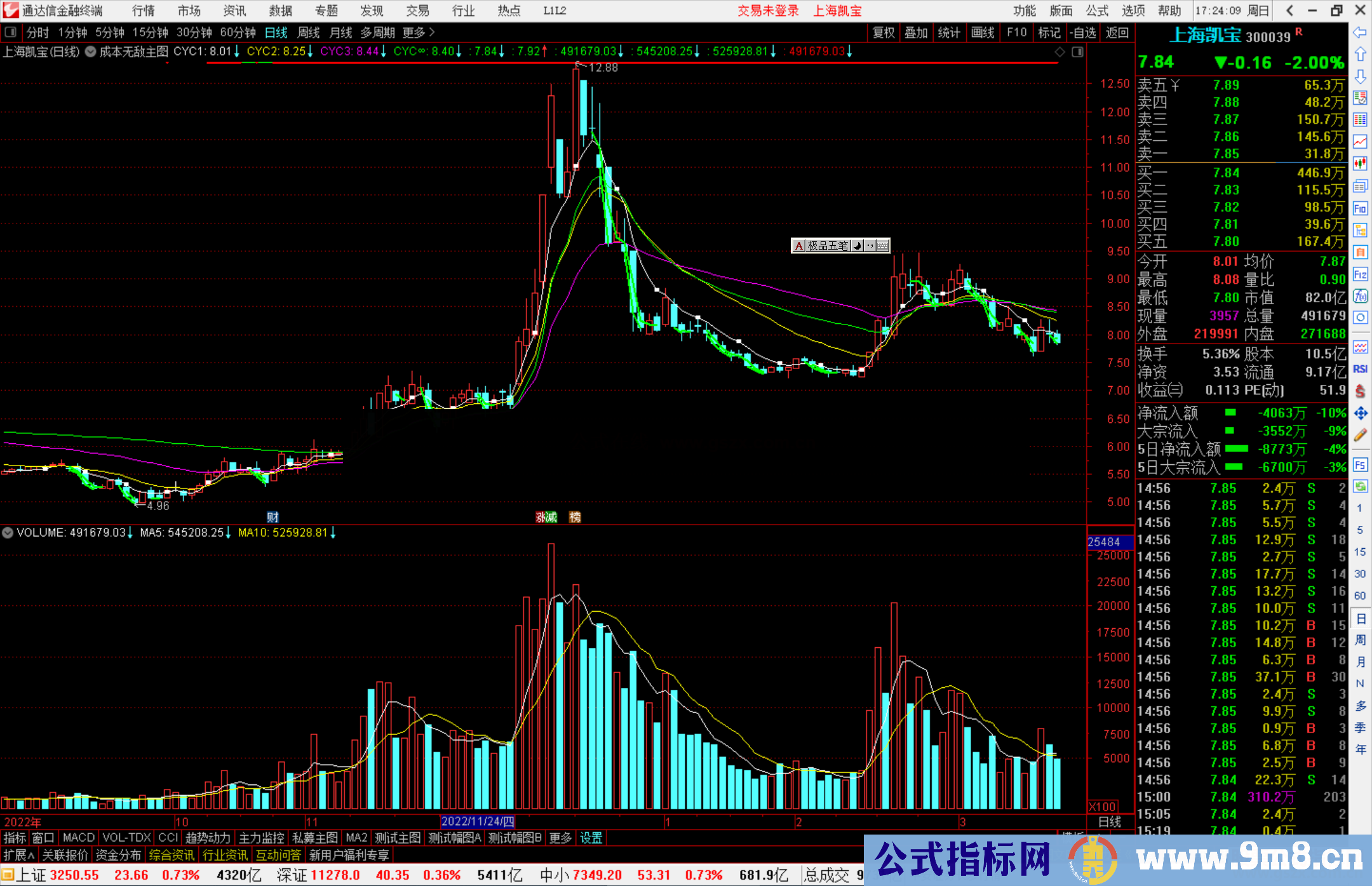Click the 榜 marker on chart bottom

575,517
